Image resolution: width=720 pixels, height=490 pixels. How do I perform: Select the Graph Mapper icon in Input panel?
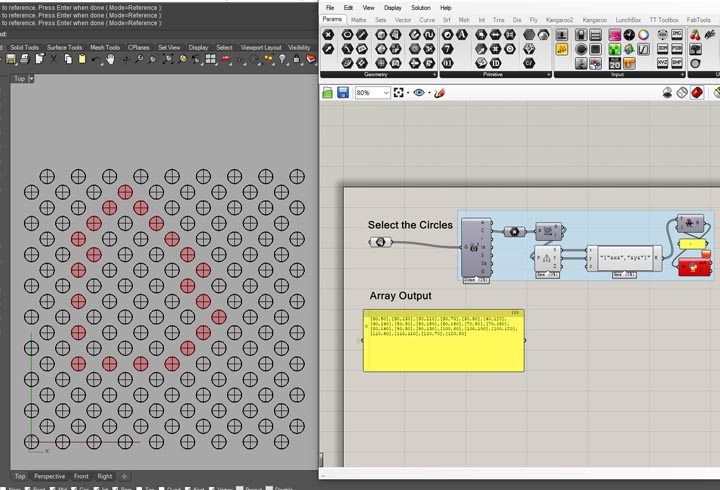(x=643, y=49)
